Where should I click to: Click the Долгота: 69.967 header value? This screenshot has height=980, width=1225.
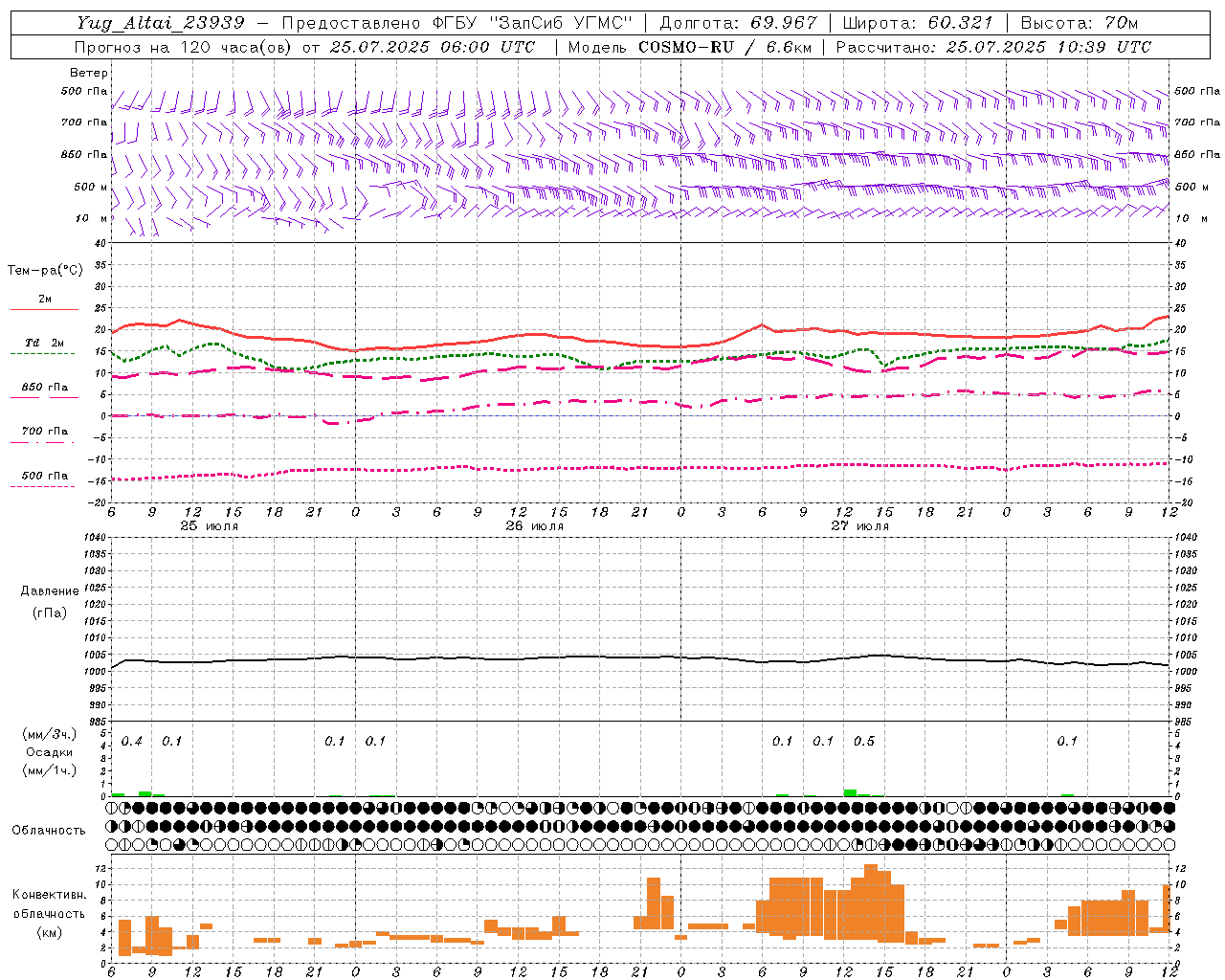738,22
